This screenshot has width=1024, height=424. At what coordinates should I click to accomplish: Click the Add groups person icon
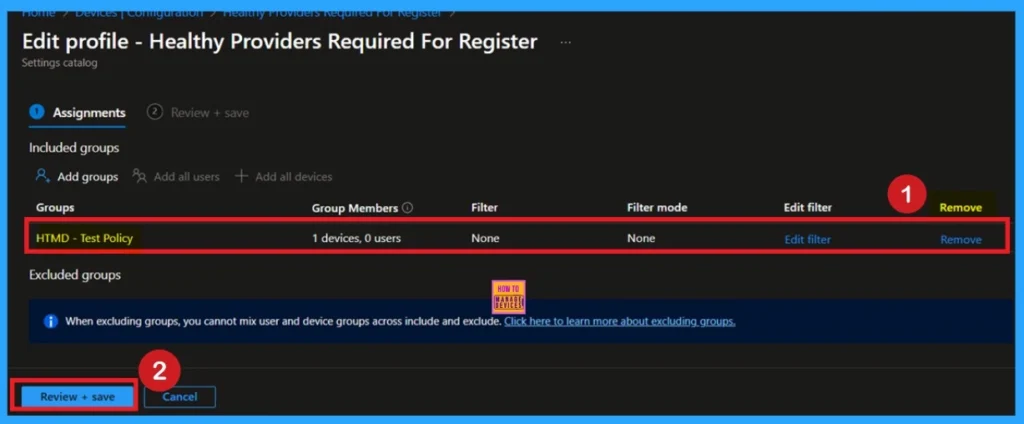pyautogui.click(x=43, y=176)
